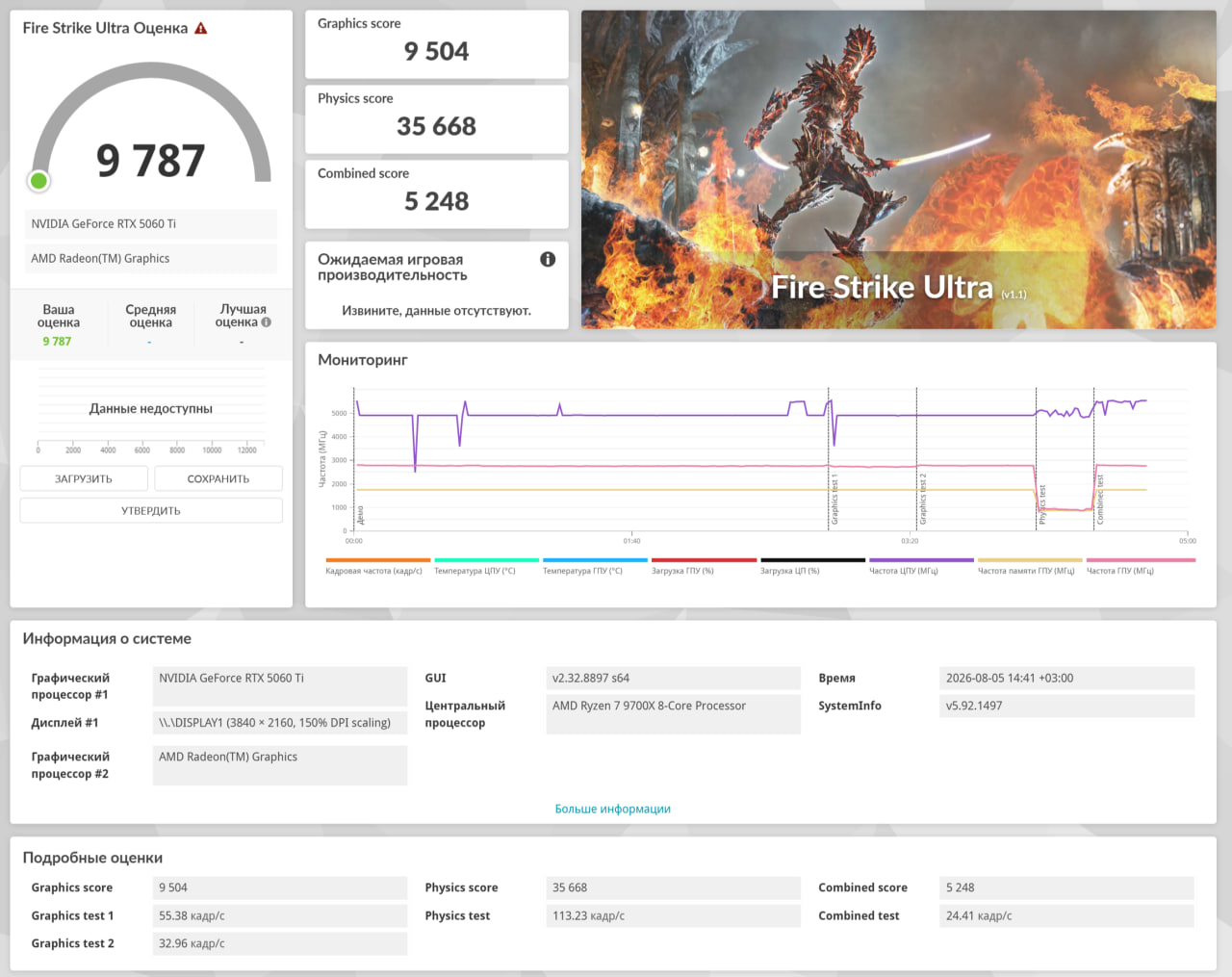This screenshot has height=977, width=1232.
Task: Click Ваша оценка value 9 787
Action: (x=57, y=341)
